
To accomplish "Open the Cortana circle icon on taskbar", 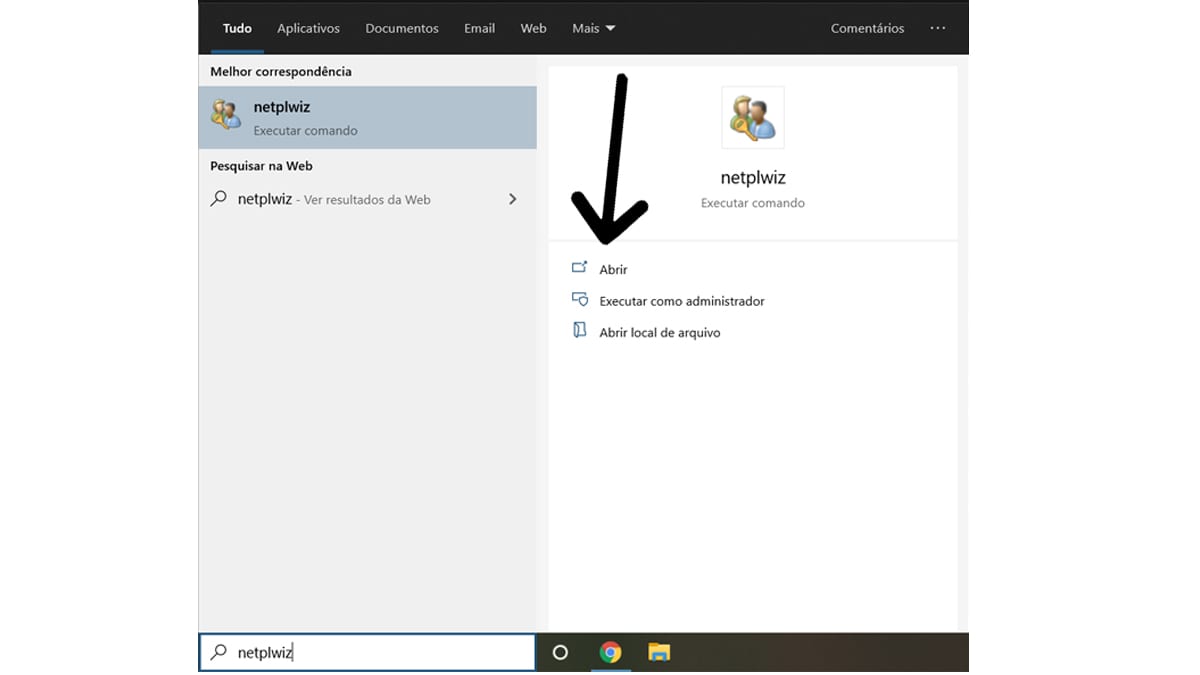I will pyautogui.click(x=560, y=652).
